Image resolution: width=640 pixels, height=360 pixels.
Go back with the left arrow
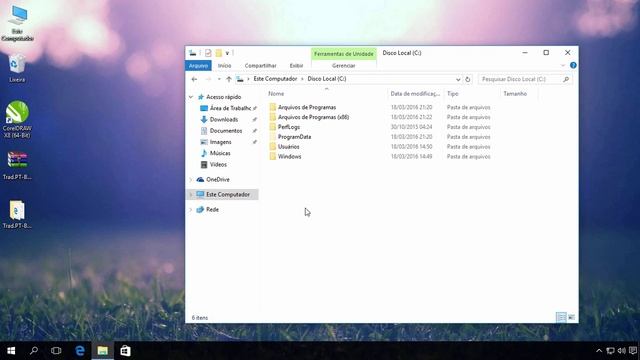click(194, 79)
